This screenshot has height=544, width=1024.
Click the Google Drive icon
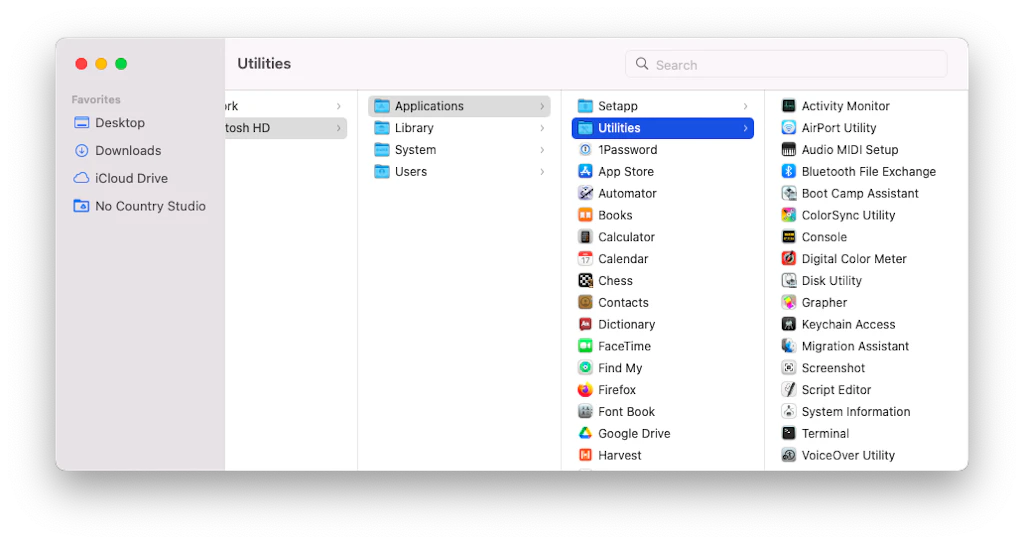point(585,434)
